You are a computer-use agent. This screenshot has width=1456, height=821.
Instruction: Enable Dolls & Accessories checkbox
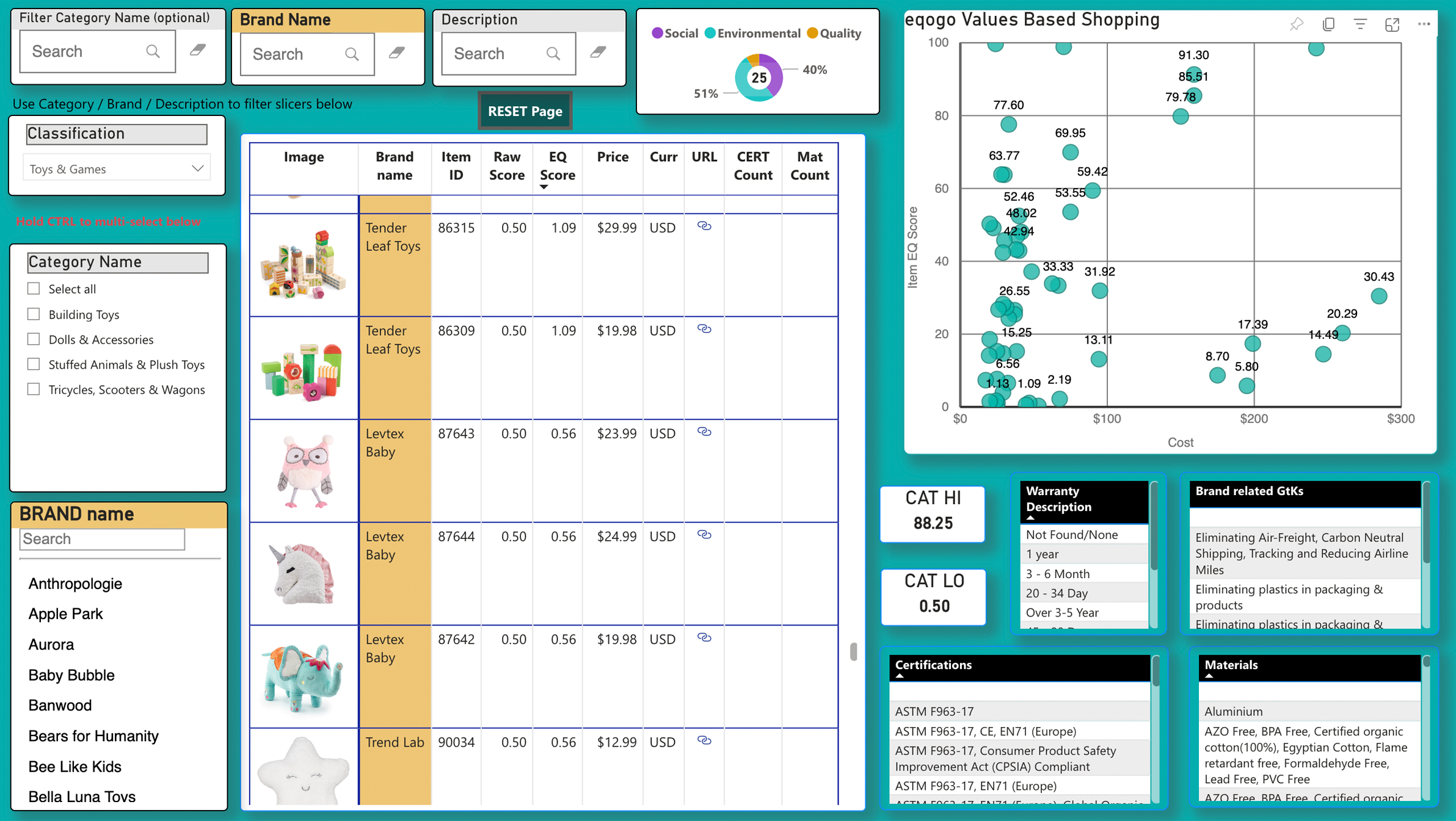(34, 339)
